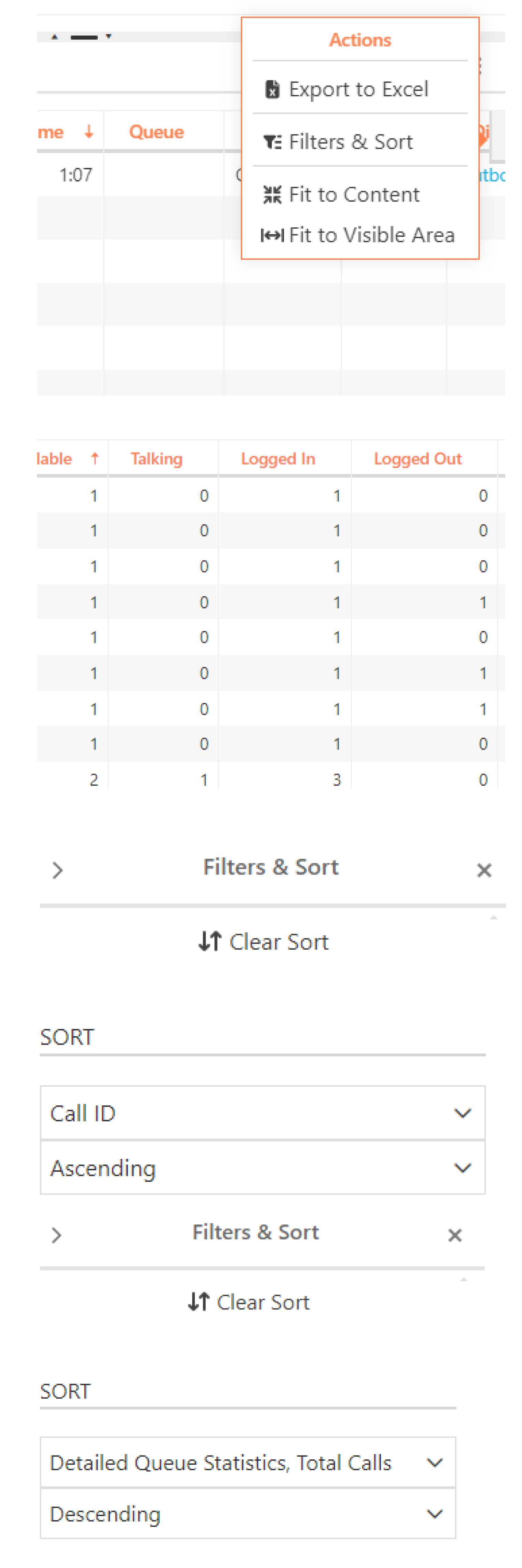Close the upper Filters & Sort panel
This screenshot has width=522, height=1568.
click(x=484, y=870)
